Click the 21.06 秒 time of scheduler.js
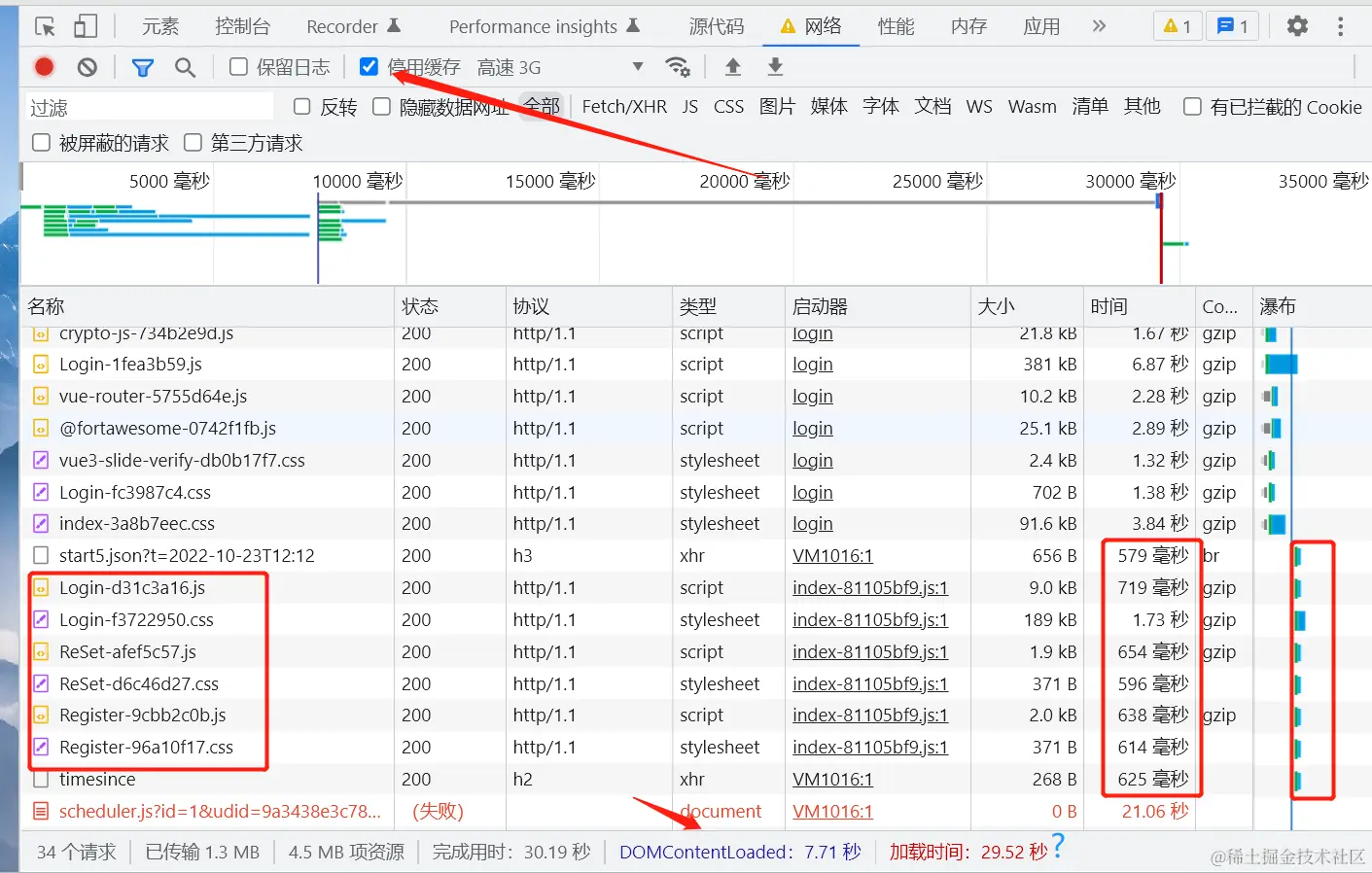1372x873 pixels. [1155, 812]
